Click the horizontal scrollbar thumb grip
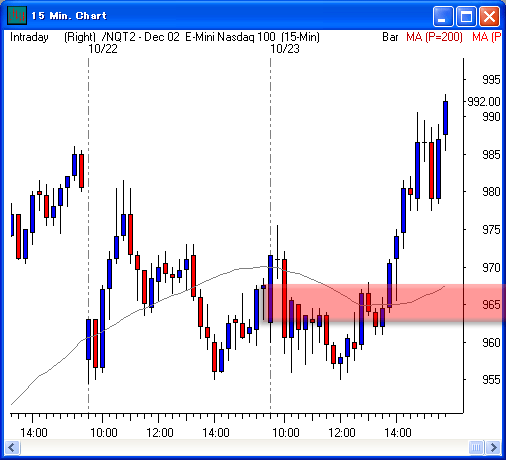Screen dimensions: 506x460 [x=476, y=447]
